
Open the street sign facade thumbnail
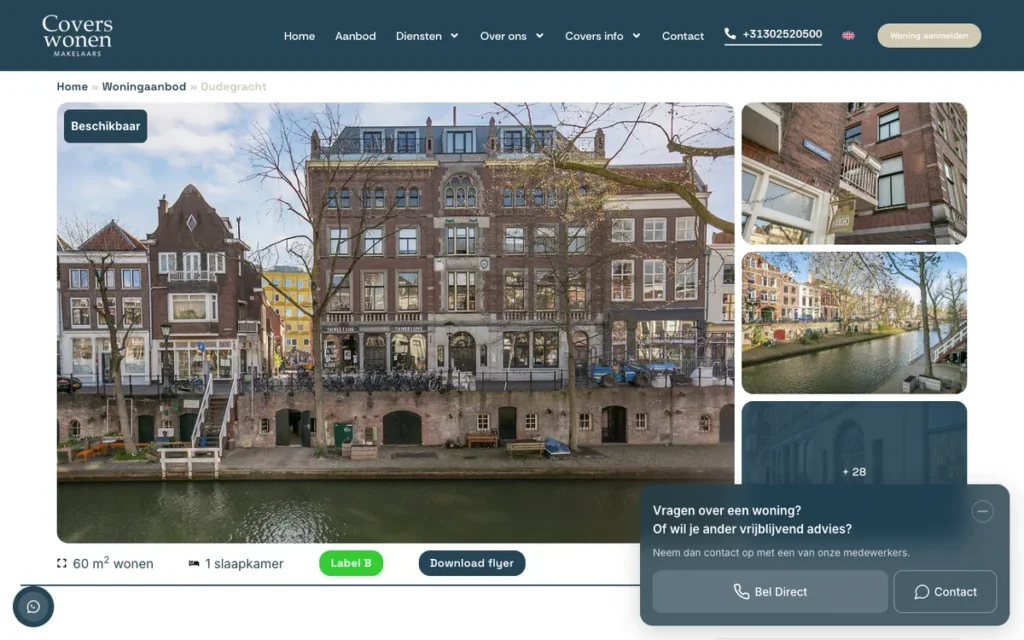tap(854, 173)
